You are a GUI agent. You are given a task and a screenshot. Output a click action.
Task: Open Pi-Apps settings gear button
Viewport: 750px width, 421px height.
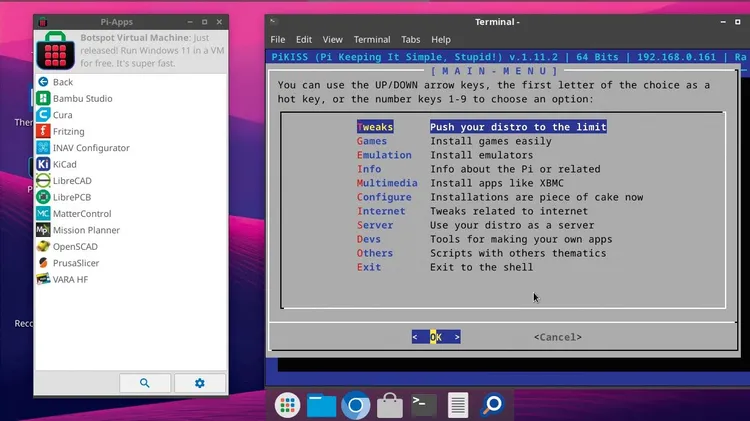coord(200,383)
